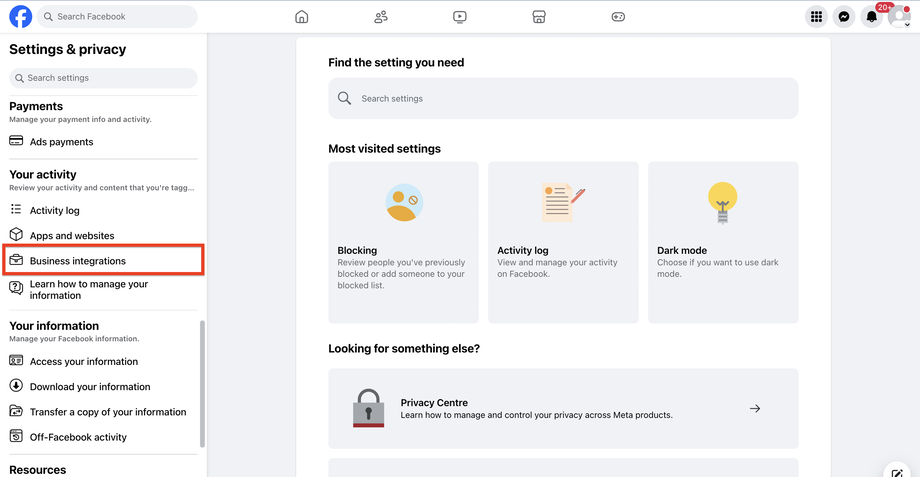Image resolution: width=920 pixels, height=477 pixels.
Task: Click the Facebook logo
Action: [x=20, y=17]
